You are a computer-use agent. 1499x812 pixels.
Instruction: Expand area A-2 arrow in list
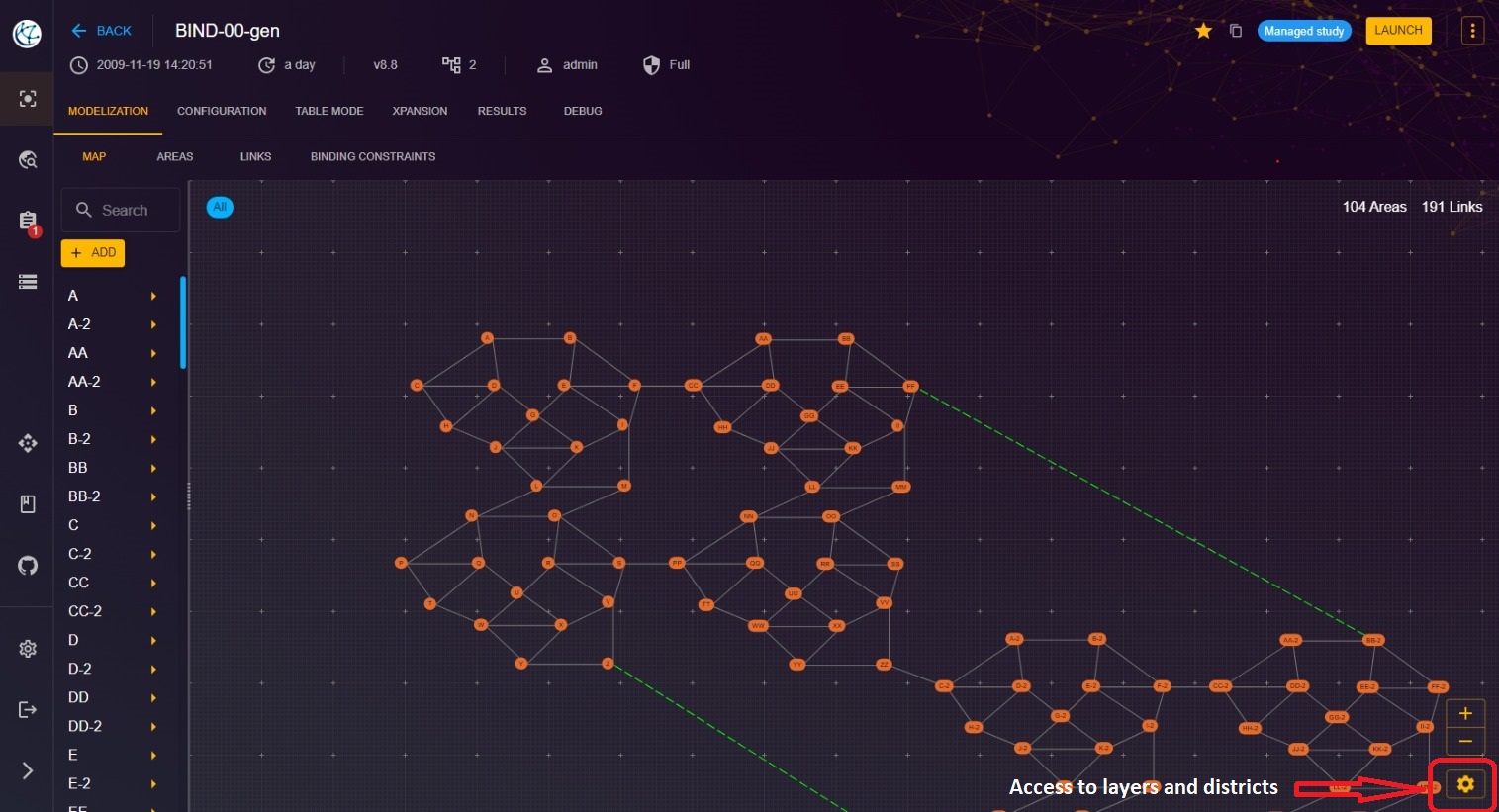(153, 324)
